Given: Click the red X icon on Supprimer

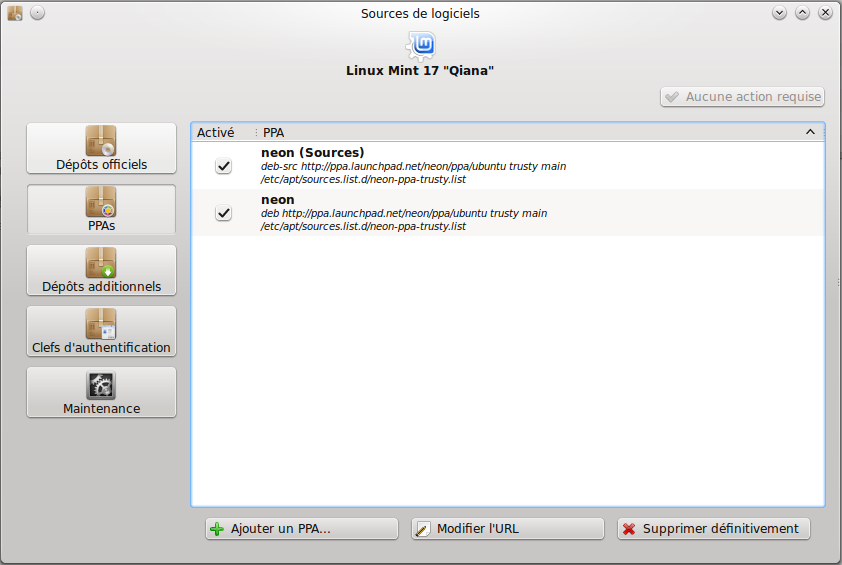Looking at the screenshot, I should (629, 529).
